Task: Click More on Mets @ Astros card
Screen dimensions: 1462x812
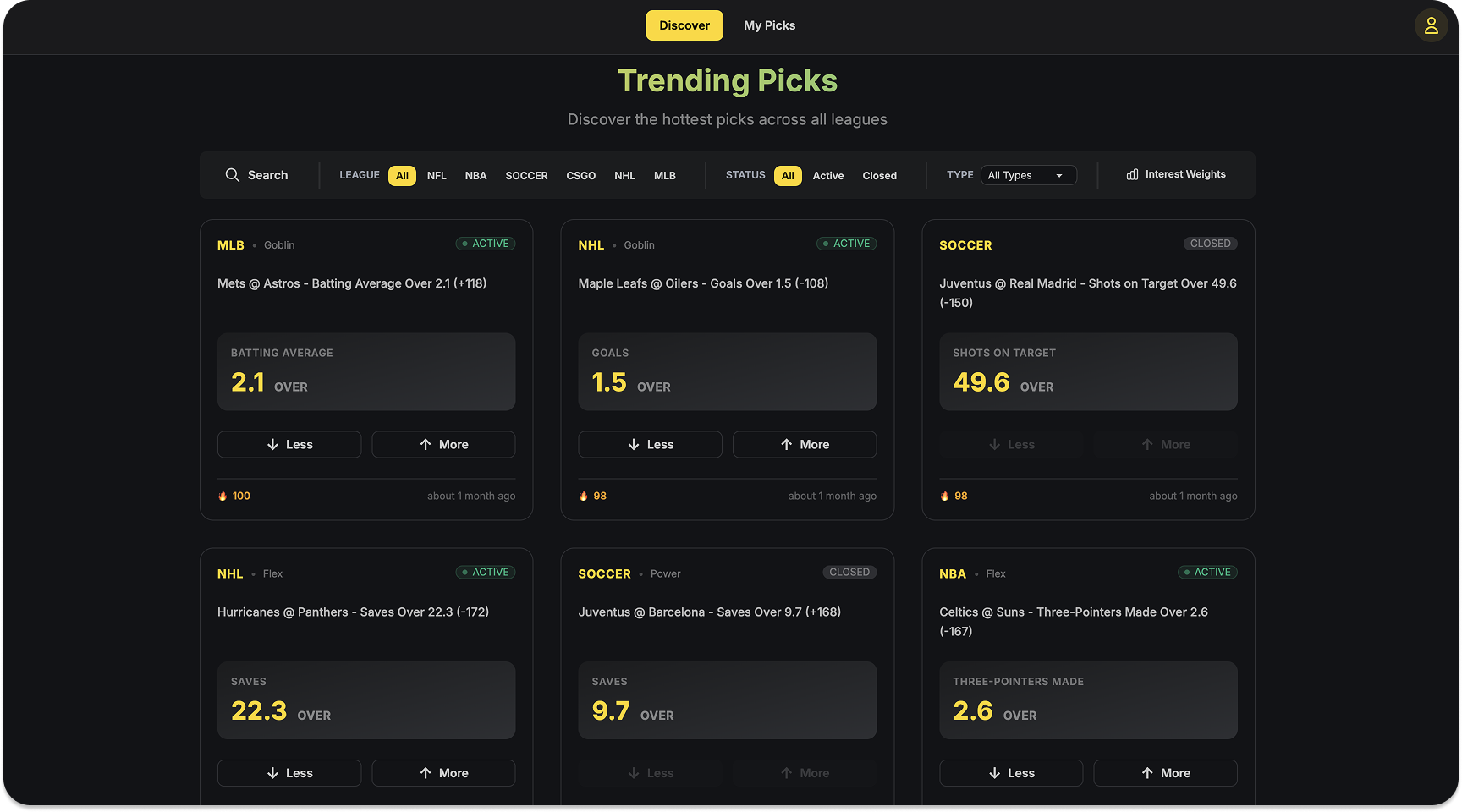Action: click(443, 444)
